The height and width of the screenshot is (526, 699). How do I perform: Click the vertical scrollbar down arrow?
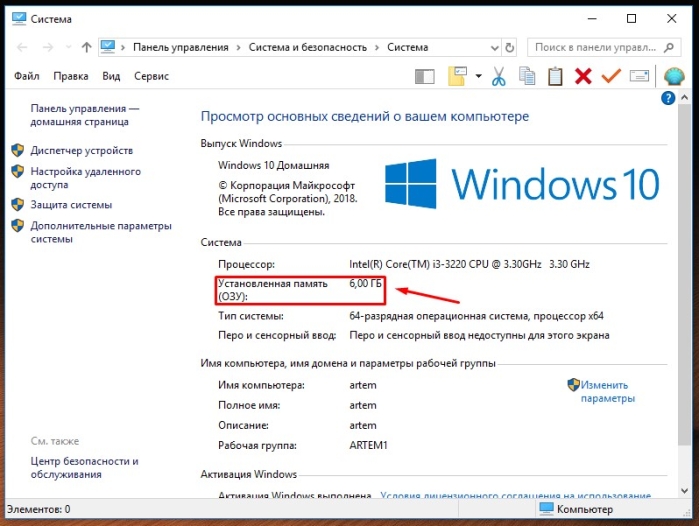(685, 490)
